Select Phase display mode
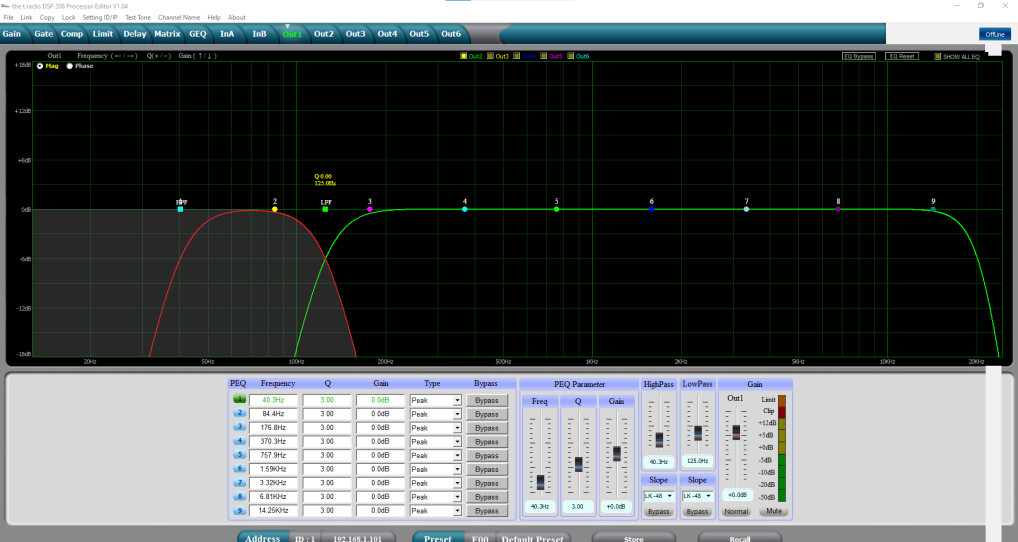This screenshot has width=1018, height=542. (69, 66)
